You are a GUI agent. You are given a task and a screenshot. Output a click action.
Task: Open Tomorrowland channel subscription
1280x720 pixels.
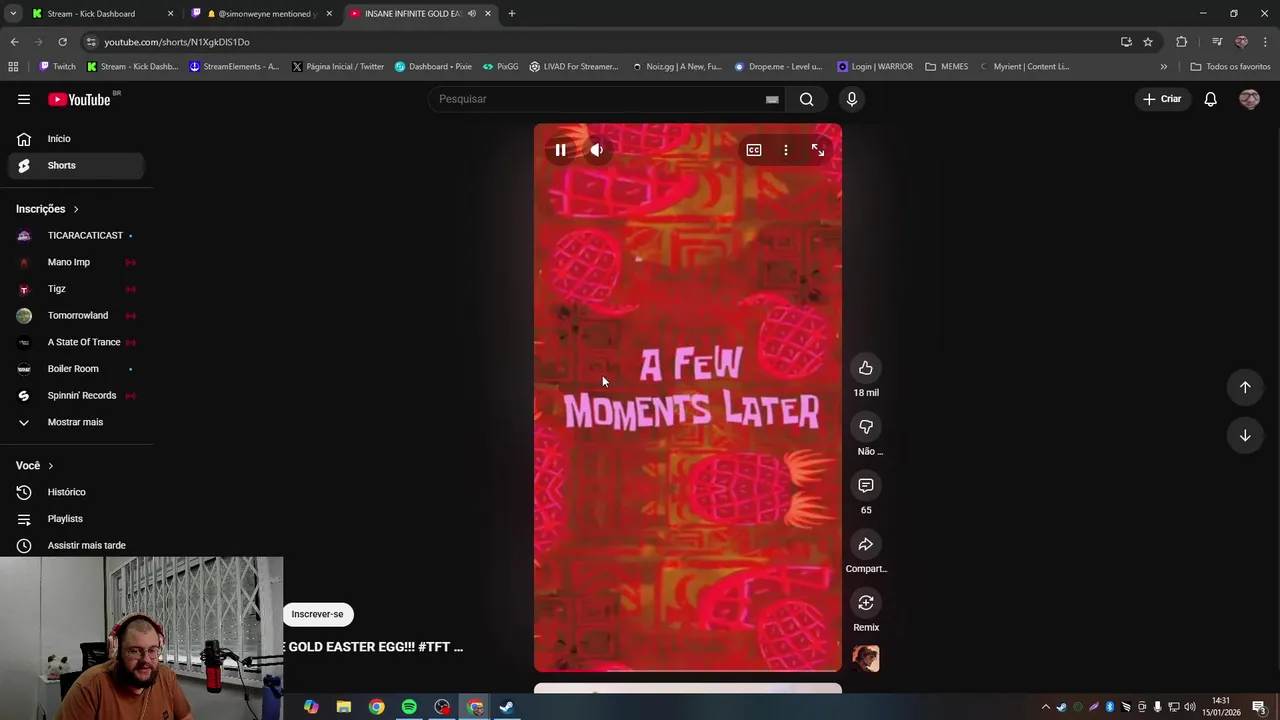coord(76,315)
